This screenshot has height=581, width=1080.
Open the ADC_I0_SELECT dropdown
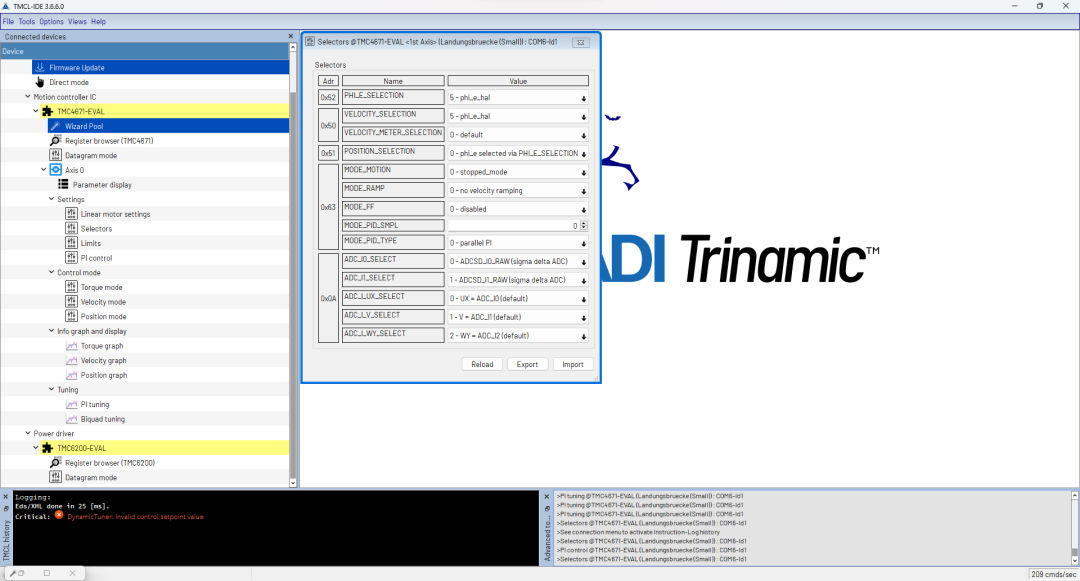tap(518, 262)
